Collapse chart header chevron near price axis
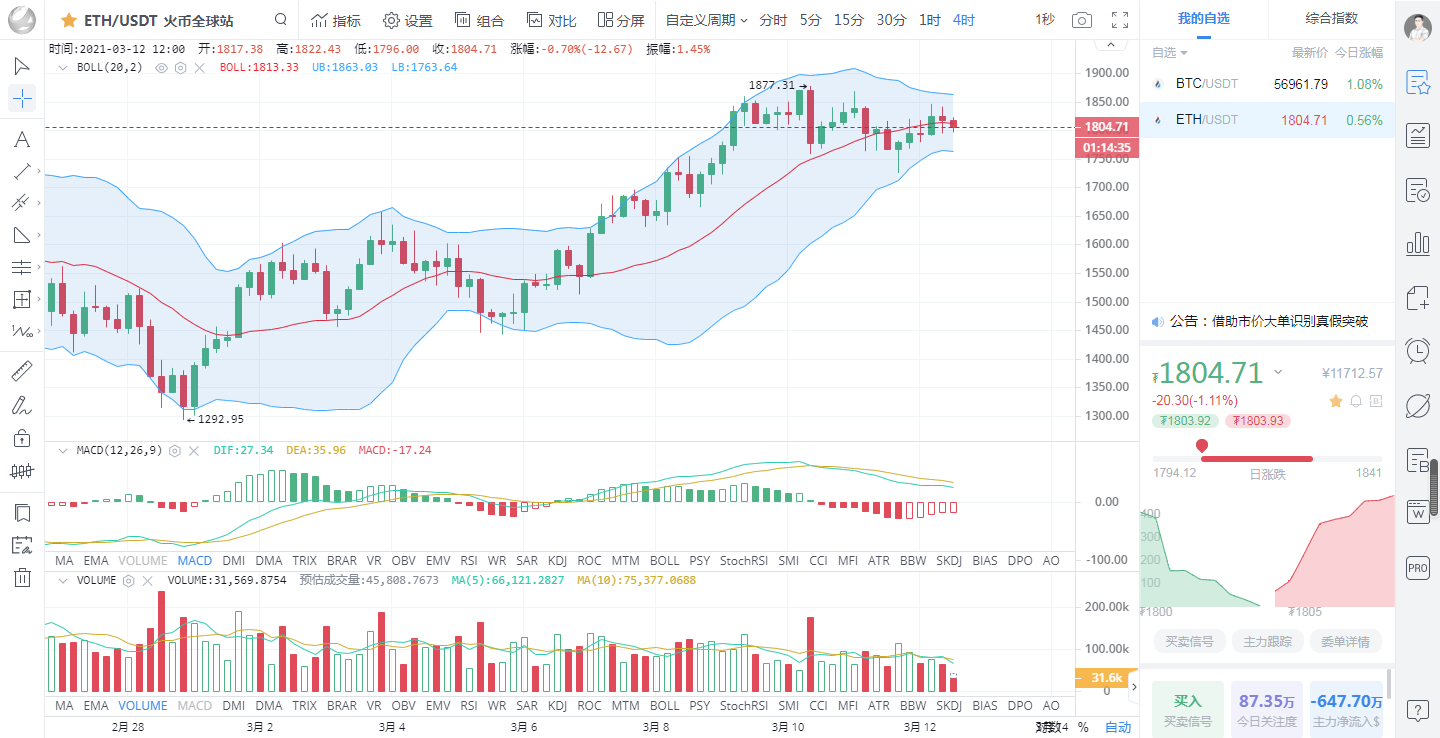 (x=1109, y=44)
